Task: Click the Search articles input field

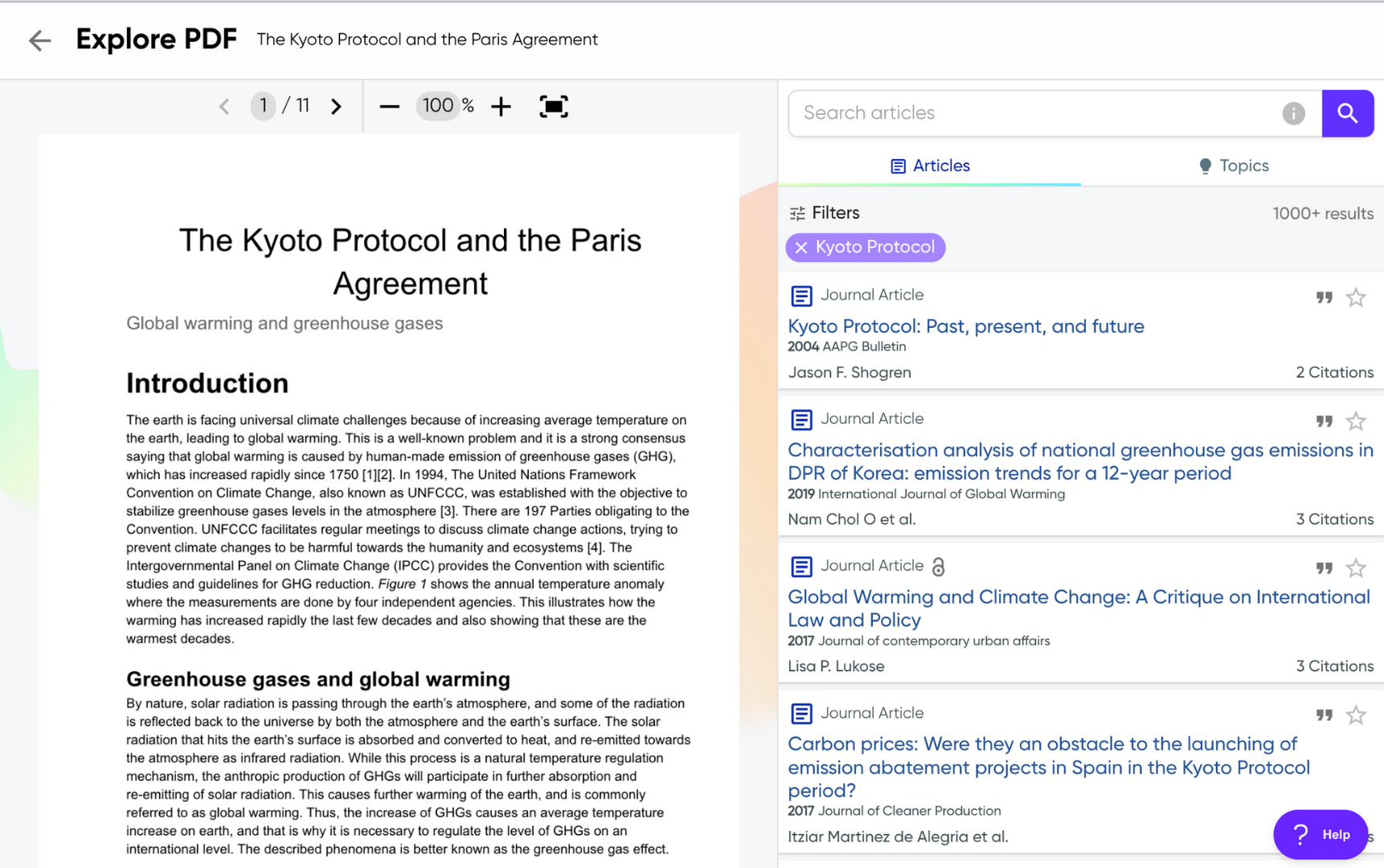Action: tap(1037, 113)
